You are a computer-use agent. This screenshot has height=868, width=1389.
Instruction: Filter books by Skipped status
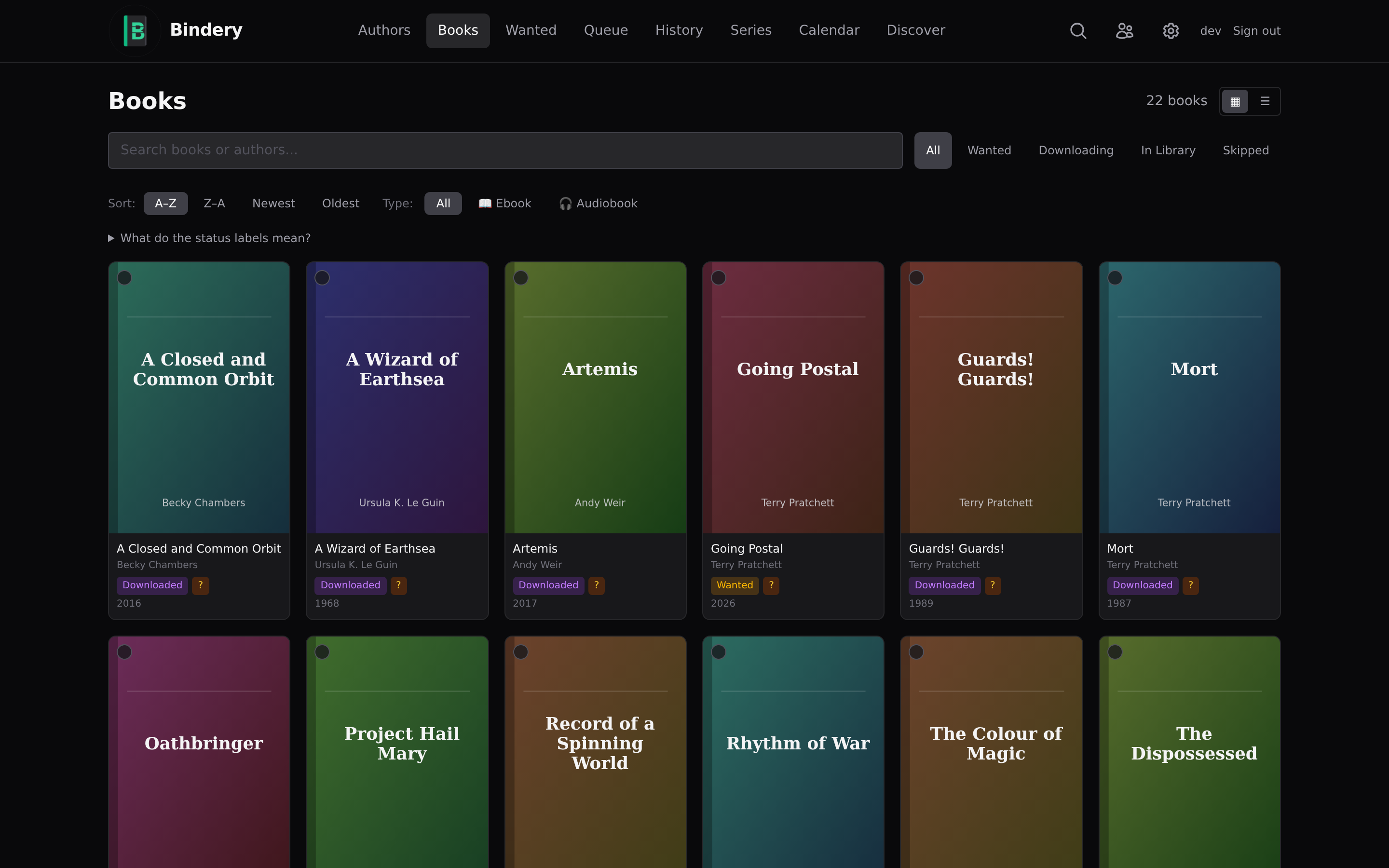point(1245,150)
